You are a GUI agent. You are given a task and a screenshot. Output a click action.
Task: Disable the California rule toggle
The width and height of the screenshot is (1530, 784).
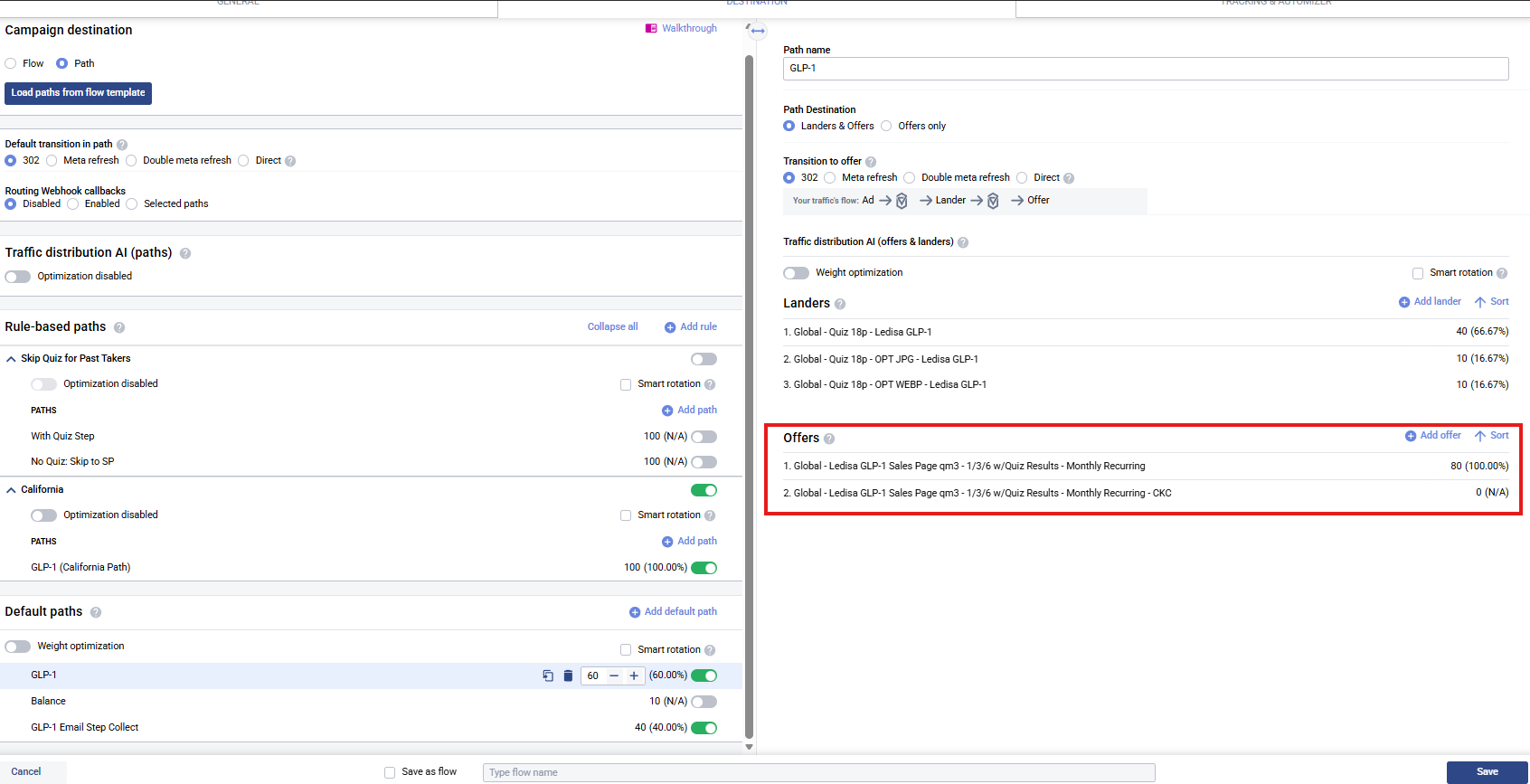(x=704, y=490)
